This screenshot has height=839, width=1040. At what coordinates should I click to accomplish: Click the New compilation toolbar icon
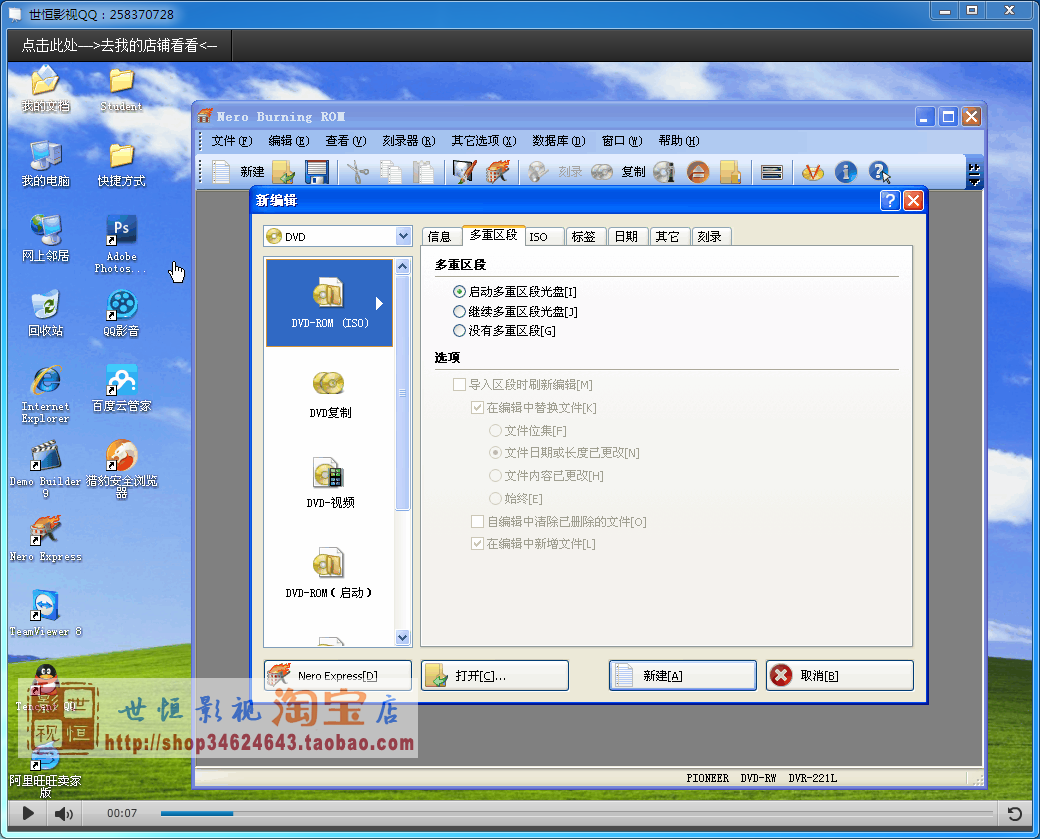click(x=221, y=172)
